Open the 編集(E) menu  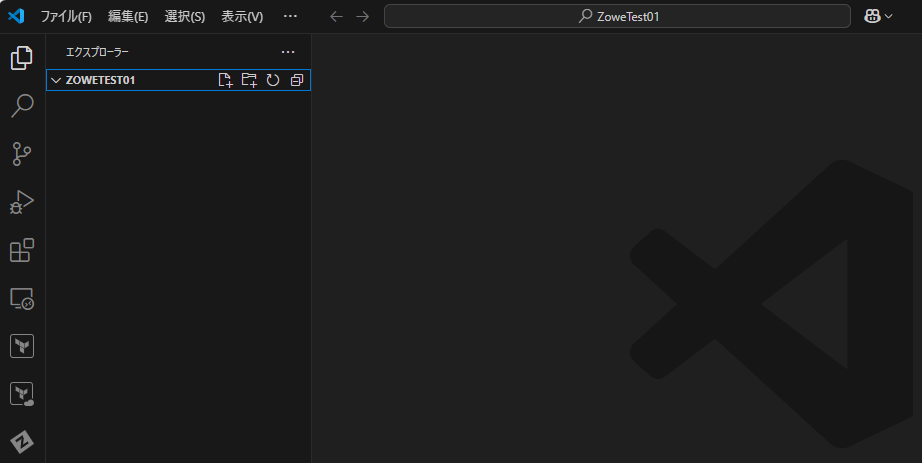pyautogui.click(x=128, y=16)
